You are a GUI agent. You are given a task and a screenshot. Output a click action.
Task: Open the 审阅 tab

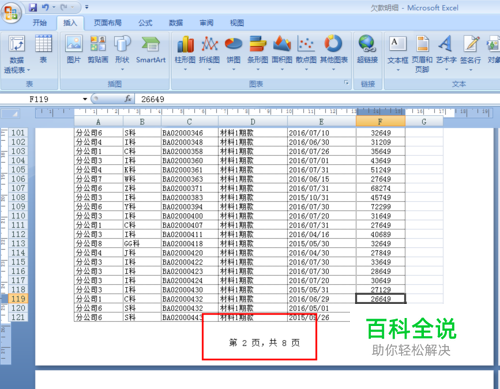pos(206,23)
